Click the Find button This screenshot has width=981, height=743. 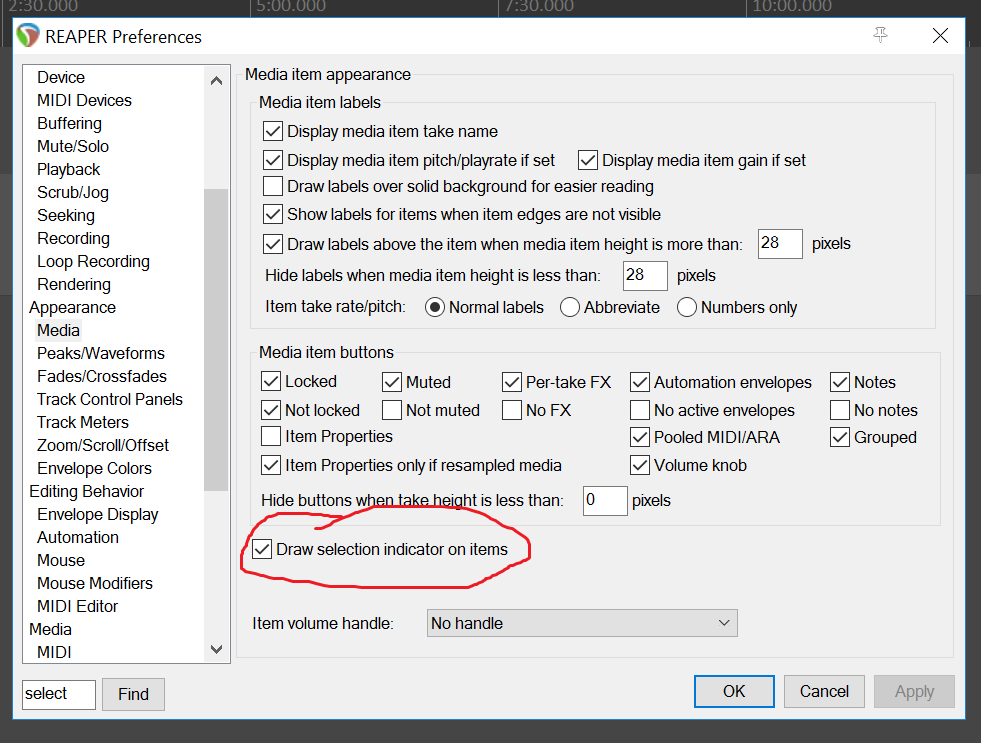pyautogui.click(x=133, y=694)
